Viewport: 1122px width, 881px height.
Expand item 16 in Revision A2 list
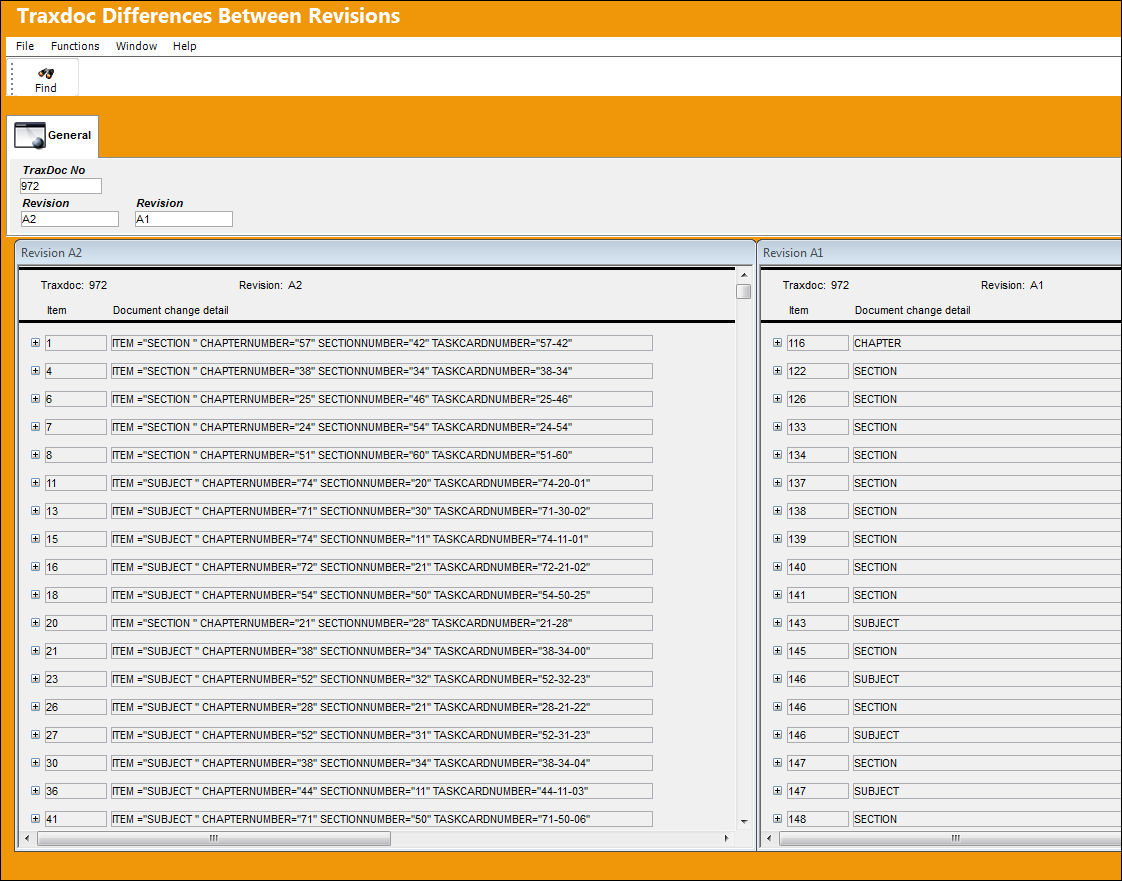(x=35, y=566)
